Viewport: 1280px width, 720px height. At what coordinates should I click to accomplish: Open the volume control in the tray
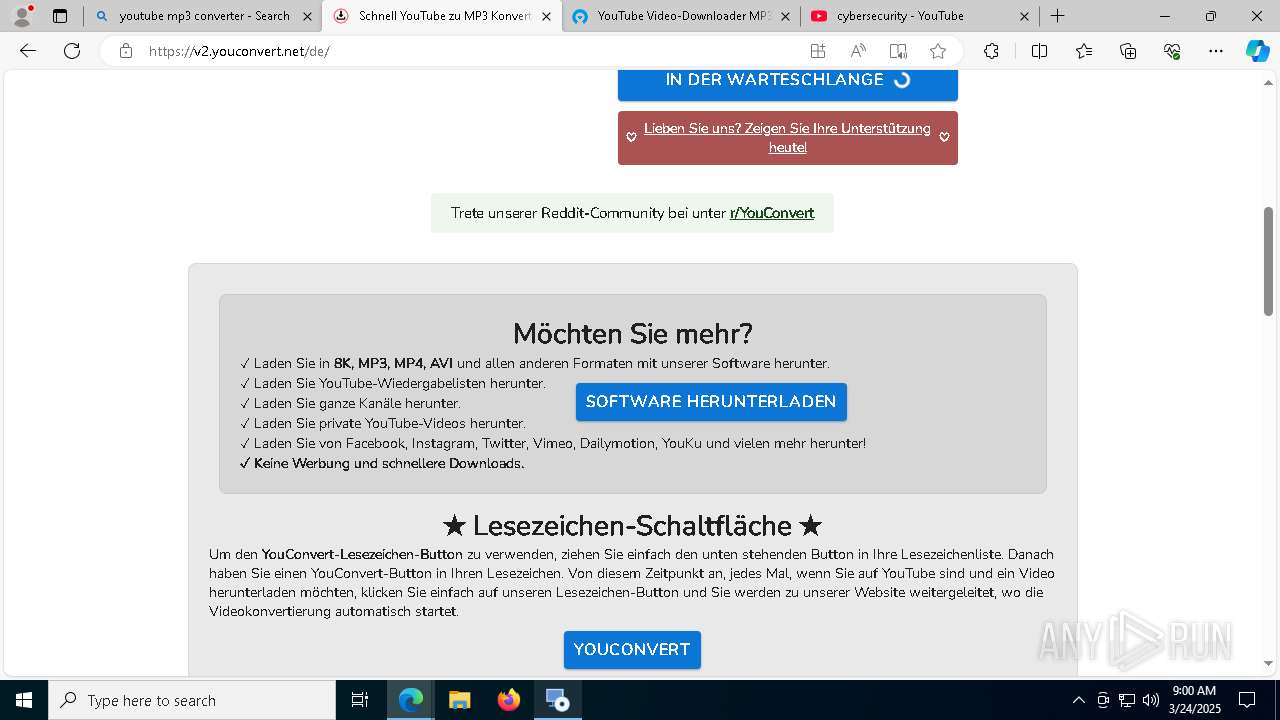click(x=1150, y=700)
